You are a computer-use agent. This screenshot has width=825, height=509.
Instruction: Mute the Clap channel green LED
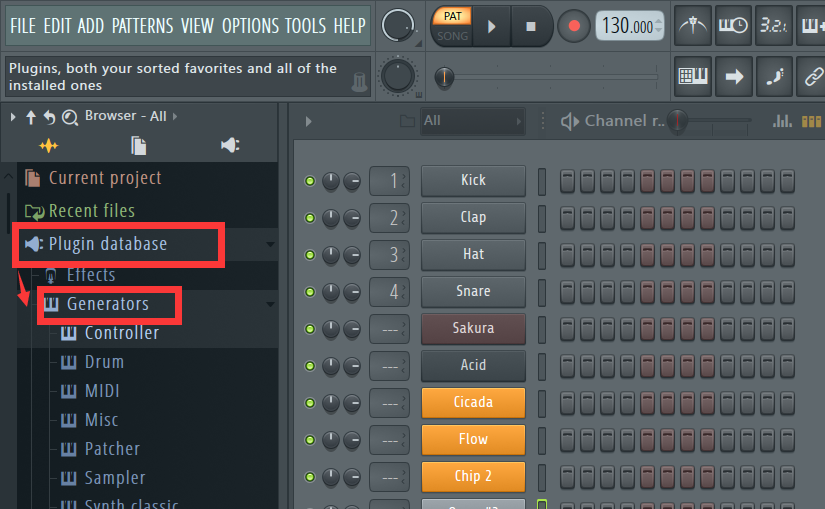click(310, 218)
